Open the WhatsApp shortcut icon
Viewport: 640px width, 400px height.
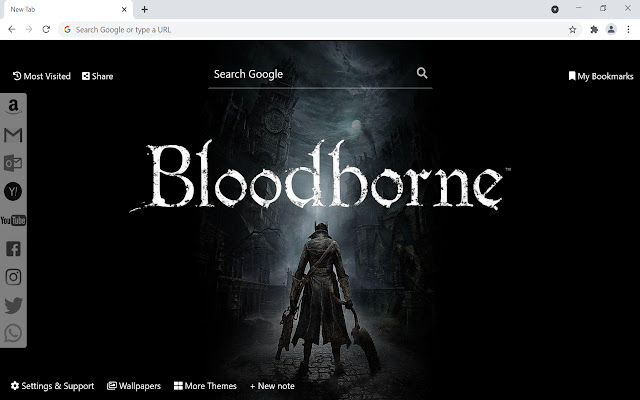coord(13,333)
